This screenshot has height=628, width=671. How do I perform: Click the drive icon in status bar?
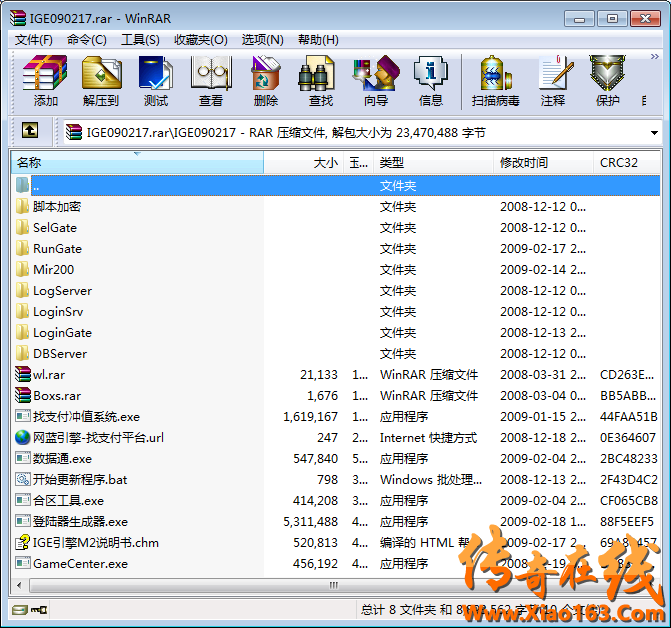tap(20, 609)
